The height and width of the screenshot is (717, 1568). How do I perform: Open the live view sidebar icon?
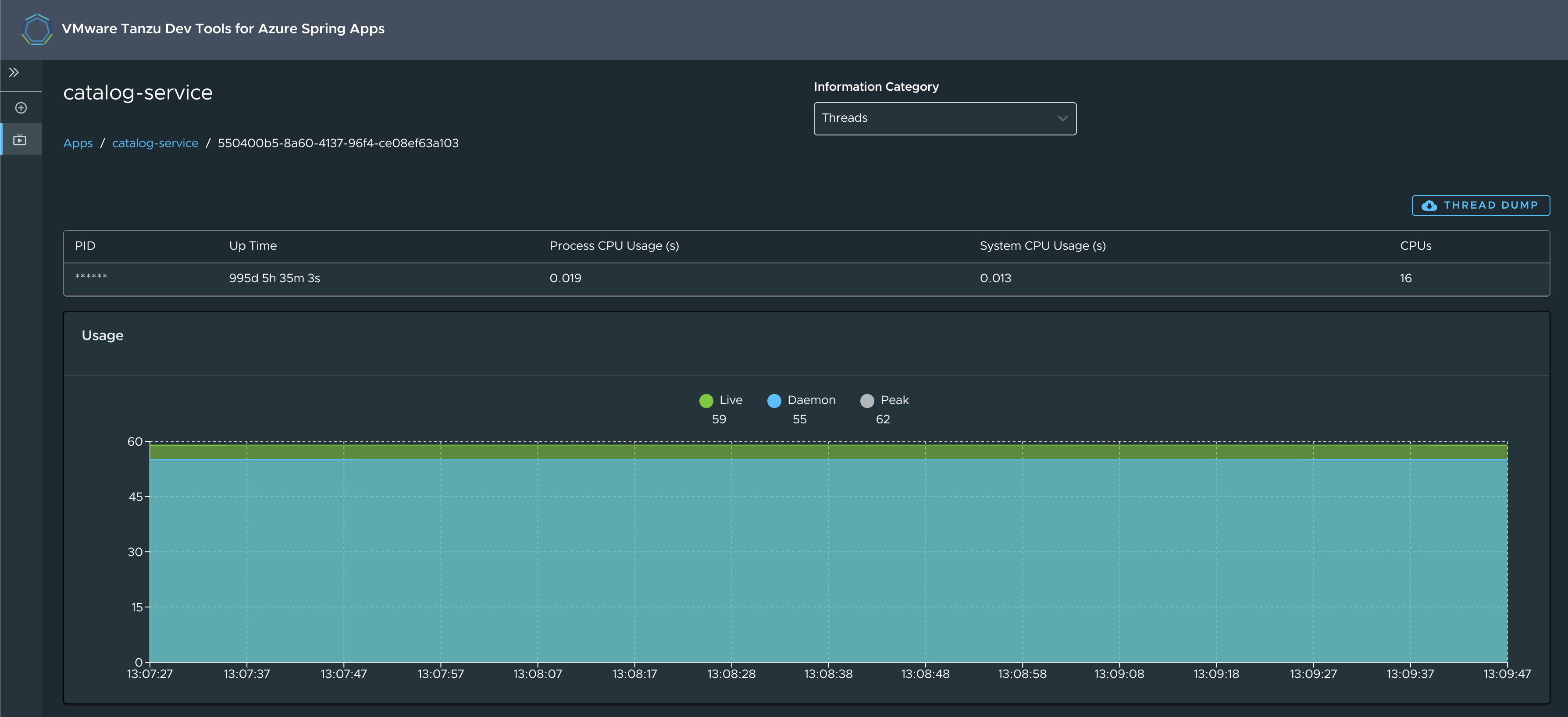[x=20, y=140]
